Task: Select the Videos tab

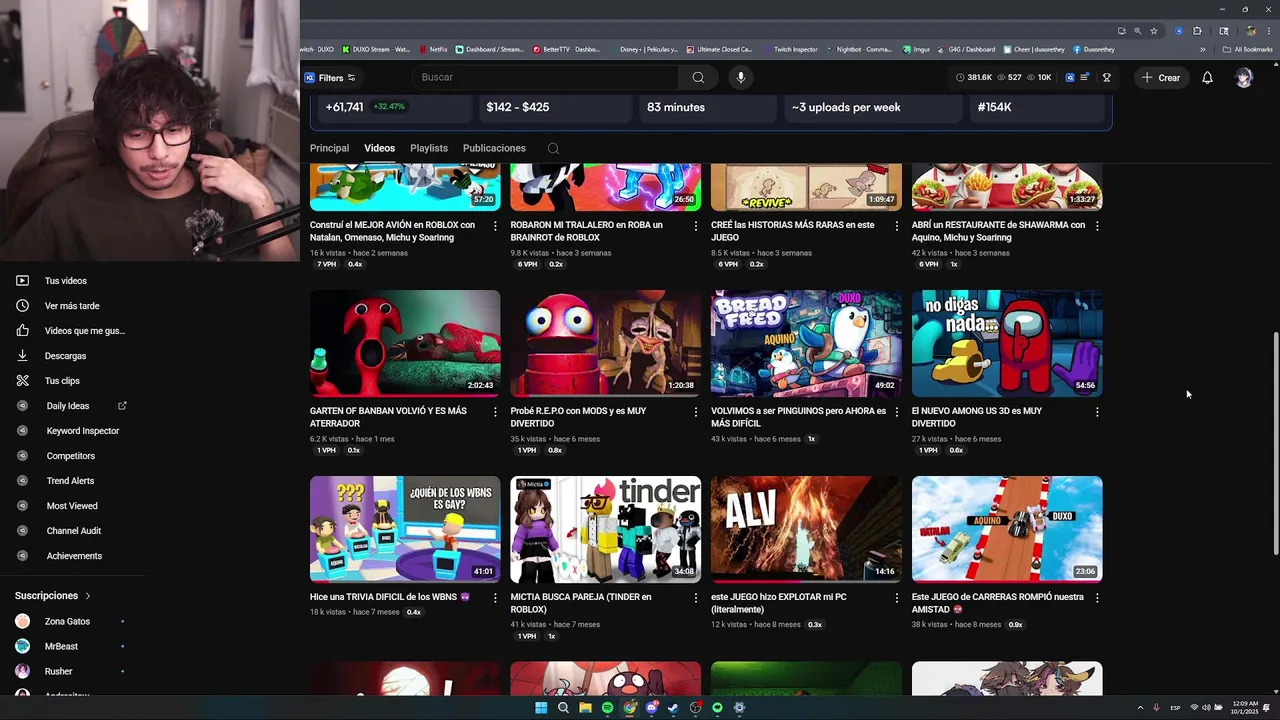Action: (x=379, y=148)
